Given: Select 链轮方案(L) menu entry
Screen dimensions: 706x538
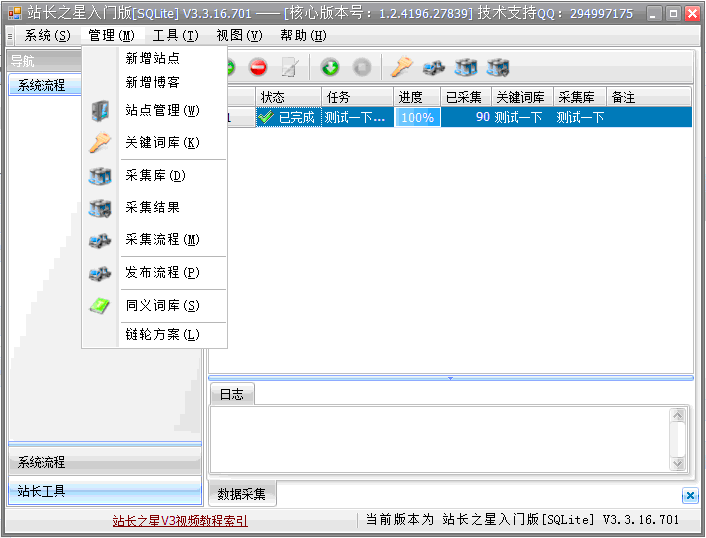Looking at the screenshot, I should point(154,335).
